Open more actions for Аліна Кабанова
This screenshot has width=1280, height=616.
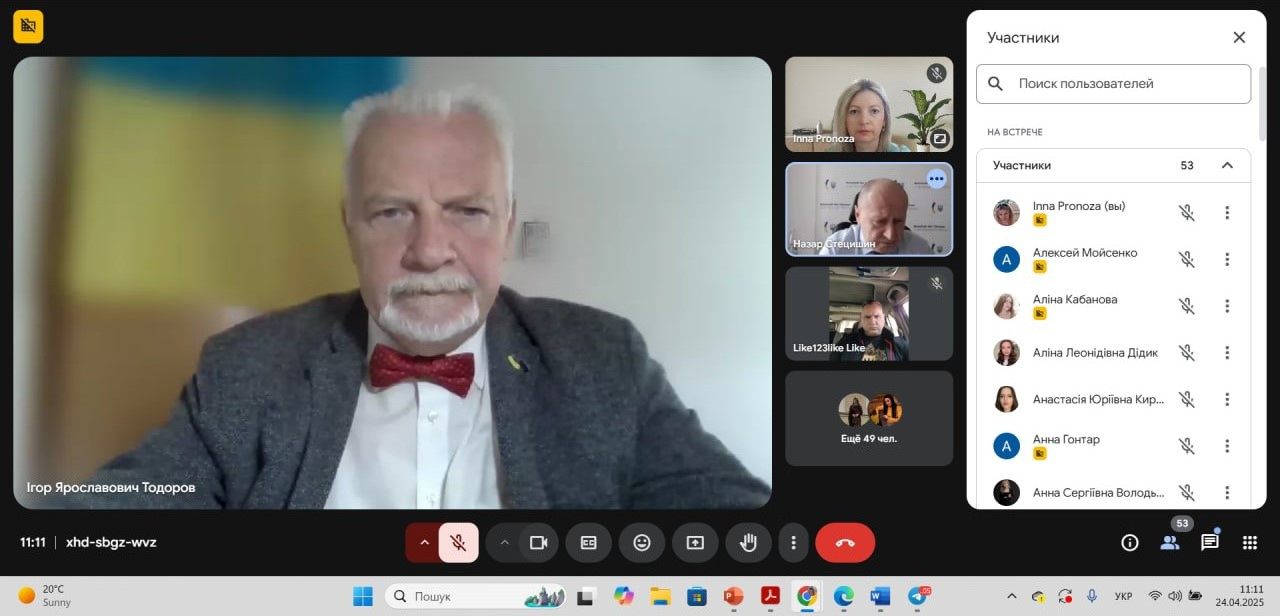point(1227,306)
